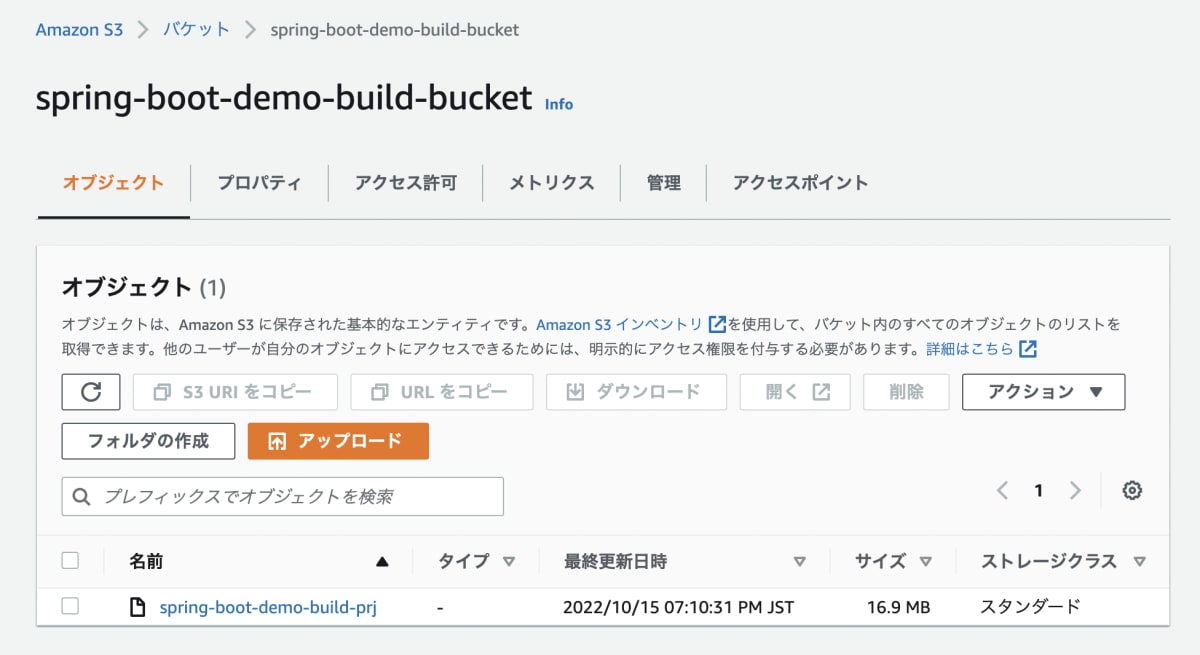Switch to the オブジェクト tab
Viewport: 1200px width, 655px height.
pyautogui.click(x=113, y=183)
